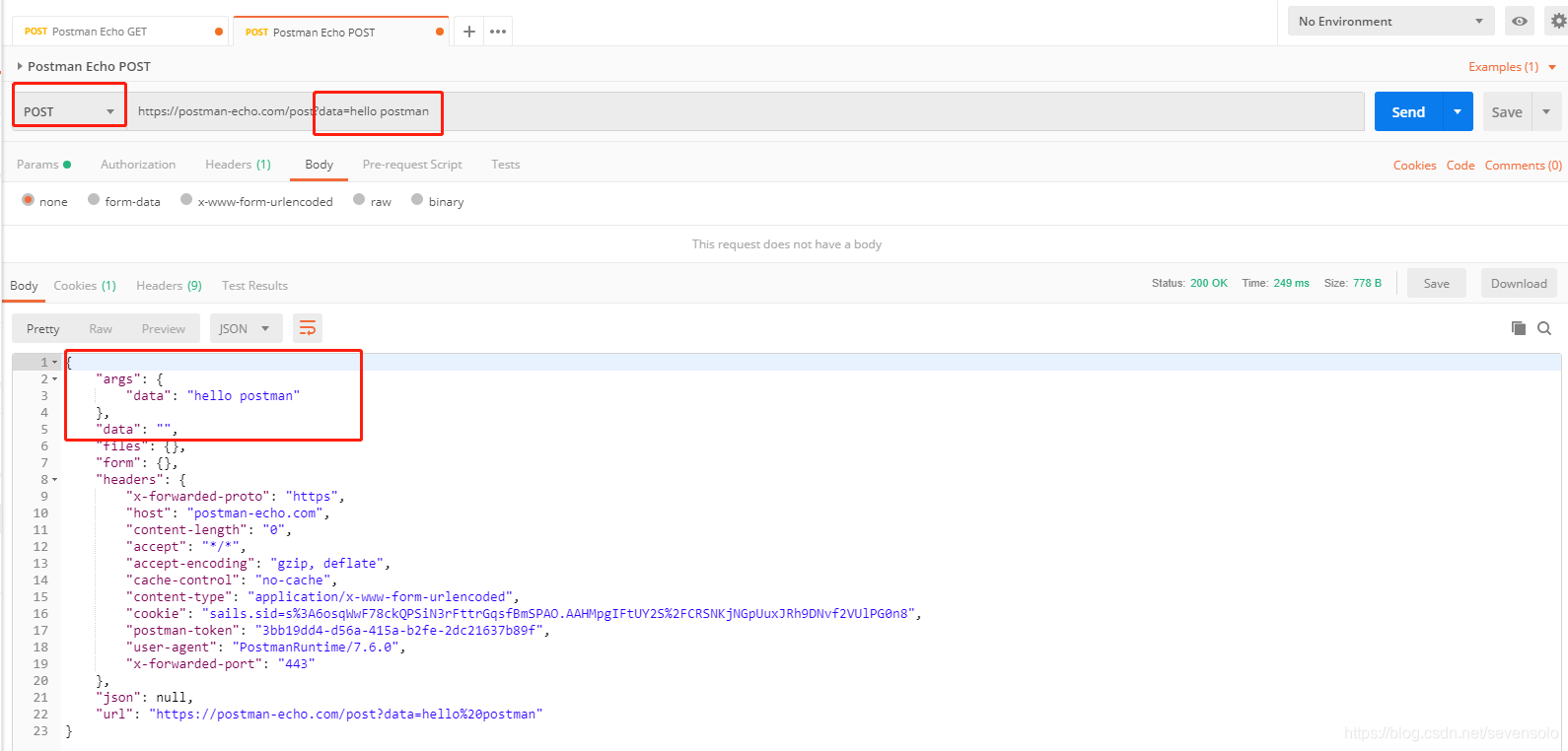Click the request Save button
The image size is (1568, 751).
tap(1507, 111)
